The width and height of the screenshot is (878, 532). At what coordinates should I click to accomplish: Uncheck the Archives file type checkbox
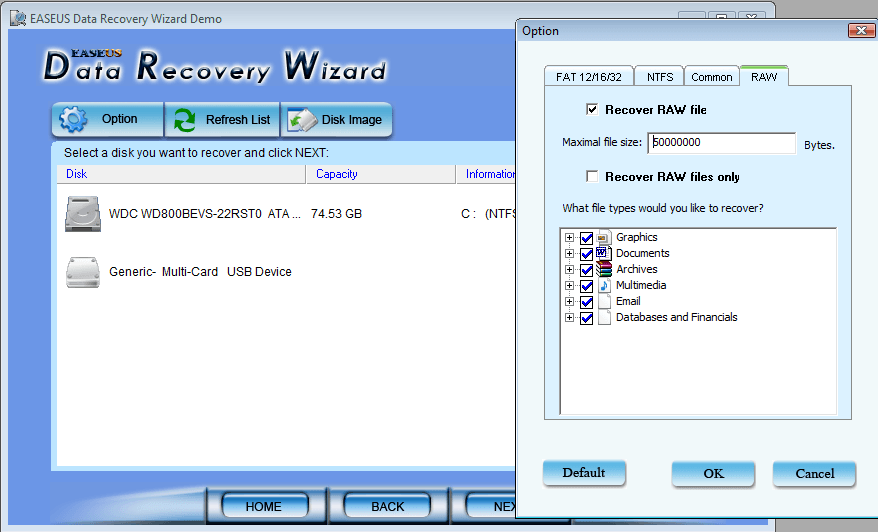[x=586, y=270]
